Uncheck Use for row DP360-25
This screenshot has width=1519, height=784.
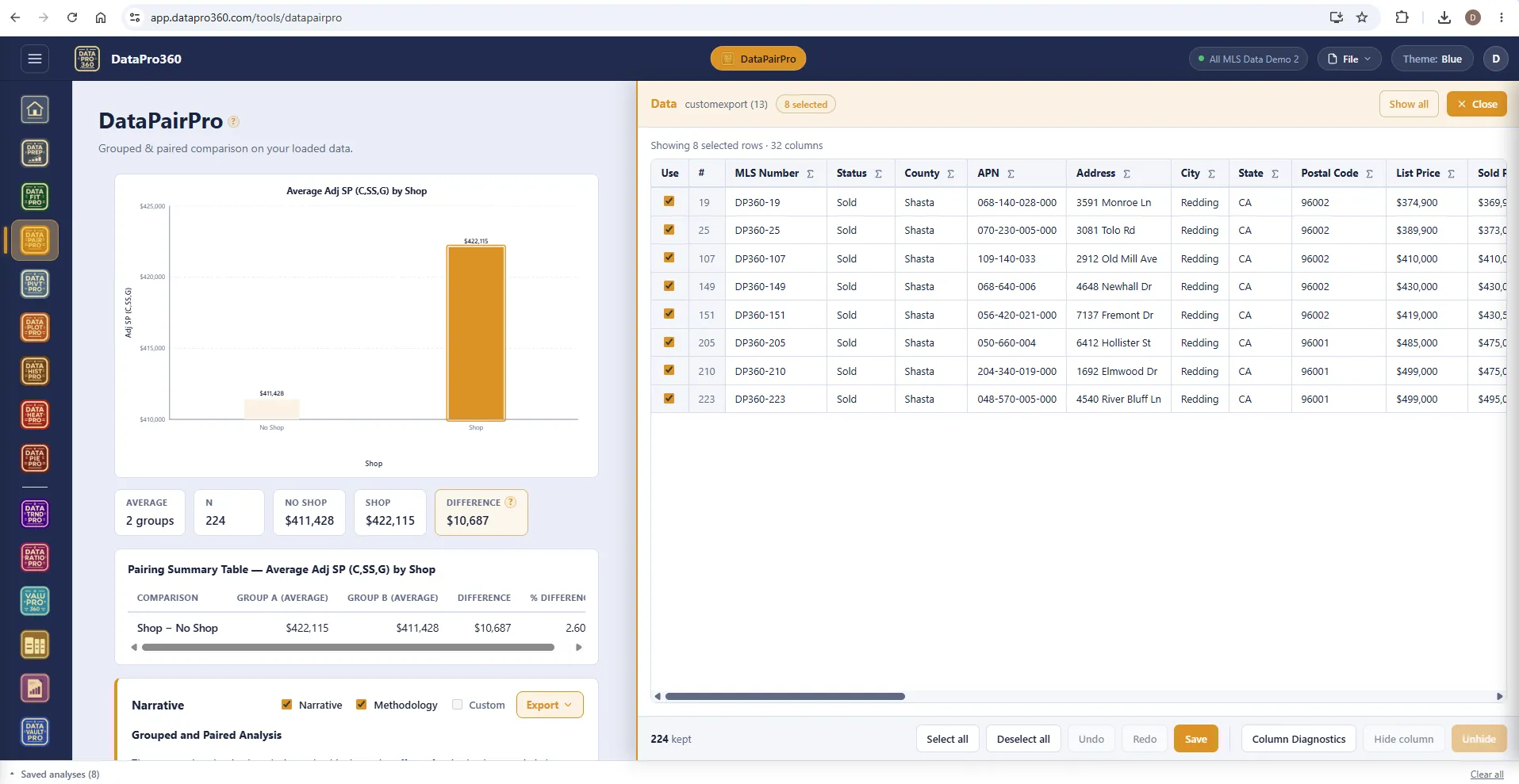(669, 230)
